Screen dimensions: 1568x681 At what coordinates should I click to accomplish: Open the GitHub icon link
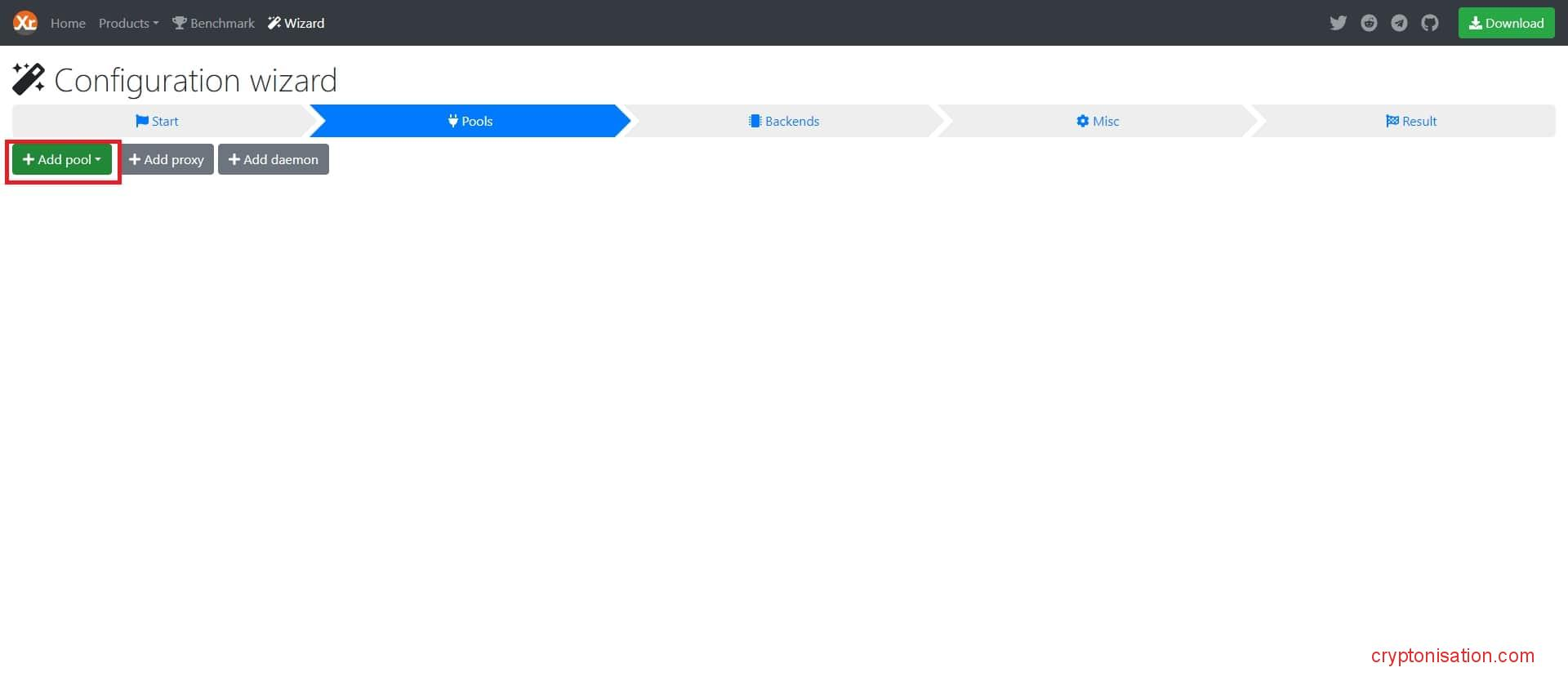1429,23
